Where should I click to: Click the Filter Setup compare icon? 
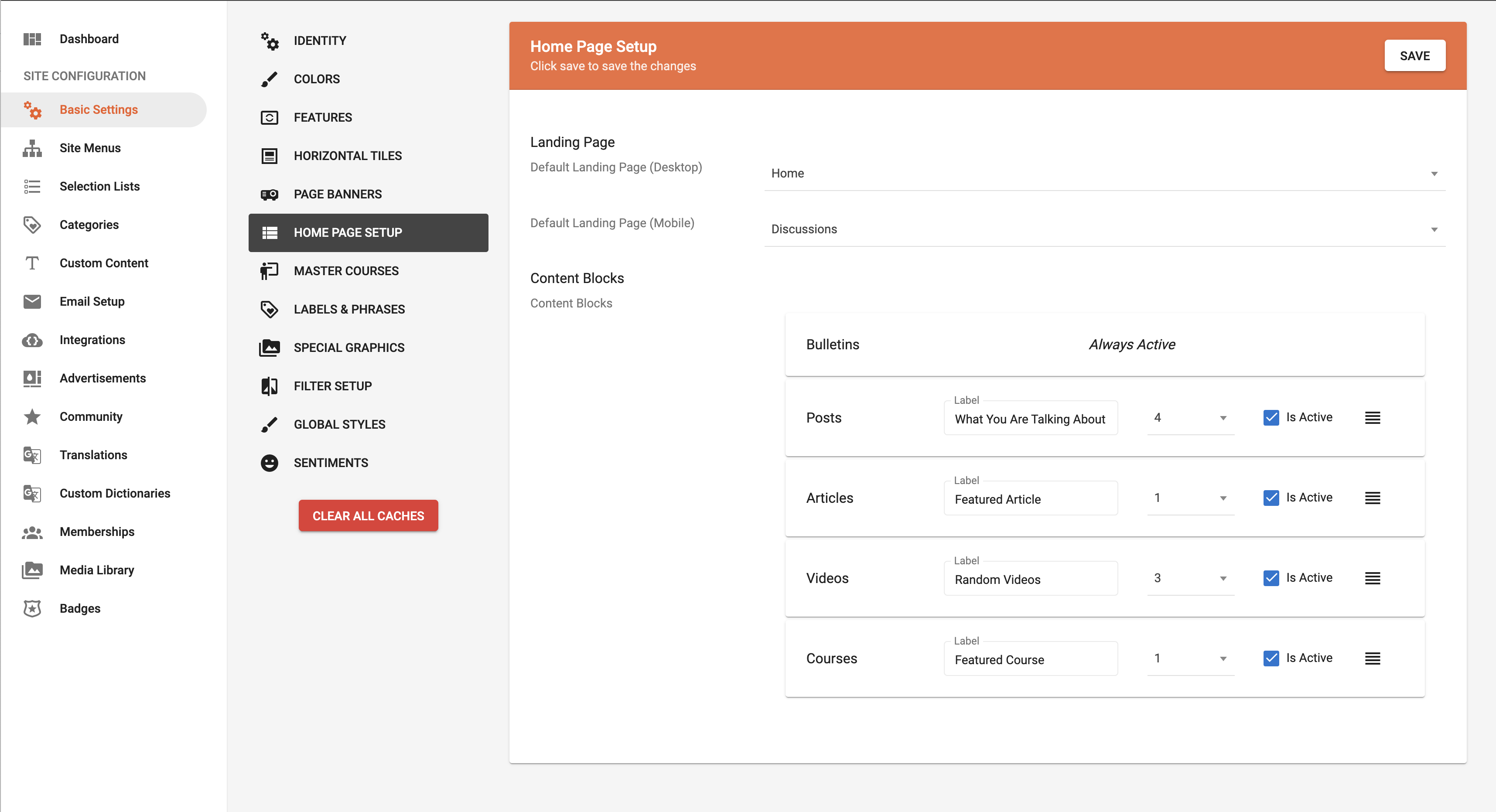click(x=269, y=386)
